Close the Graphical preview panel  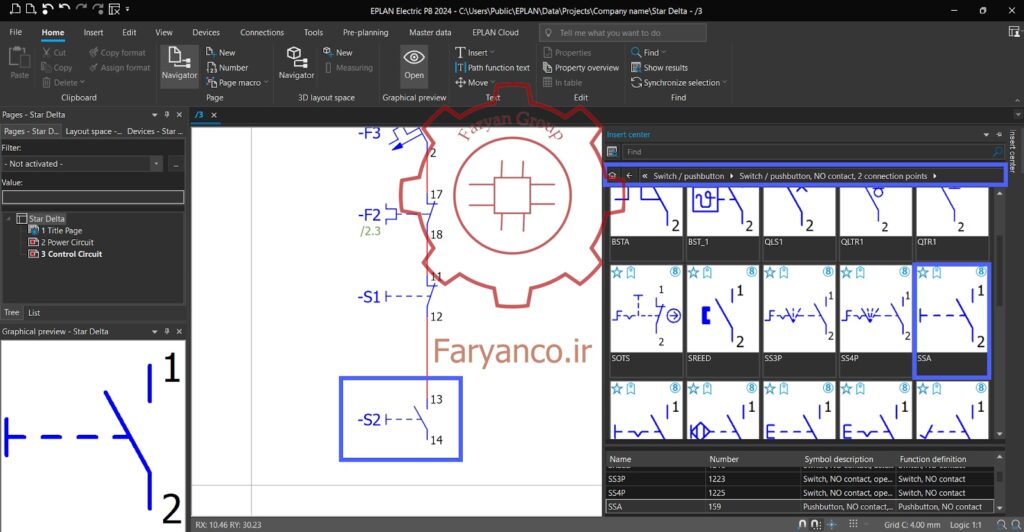[x=179, y=332]
